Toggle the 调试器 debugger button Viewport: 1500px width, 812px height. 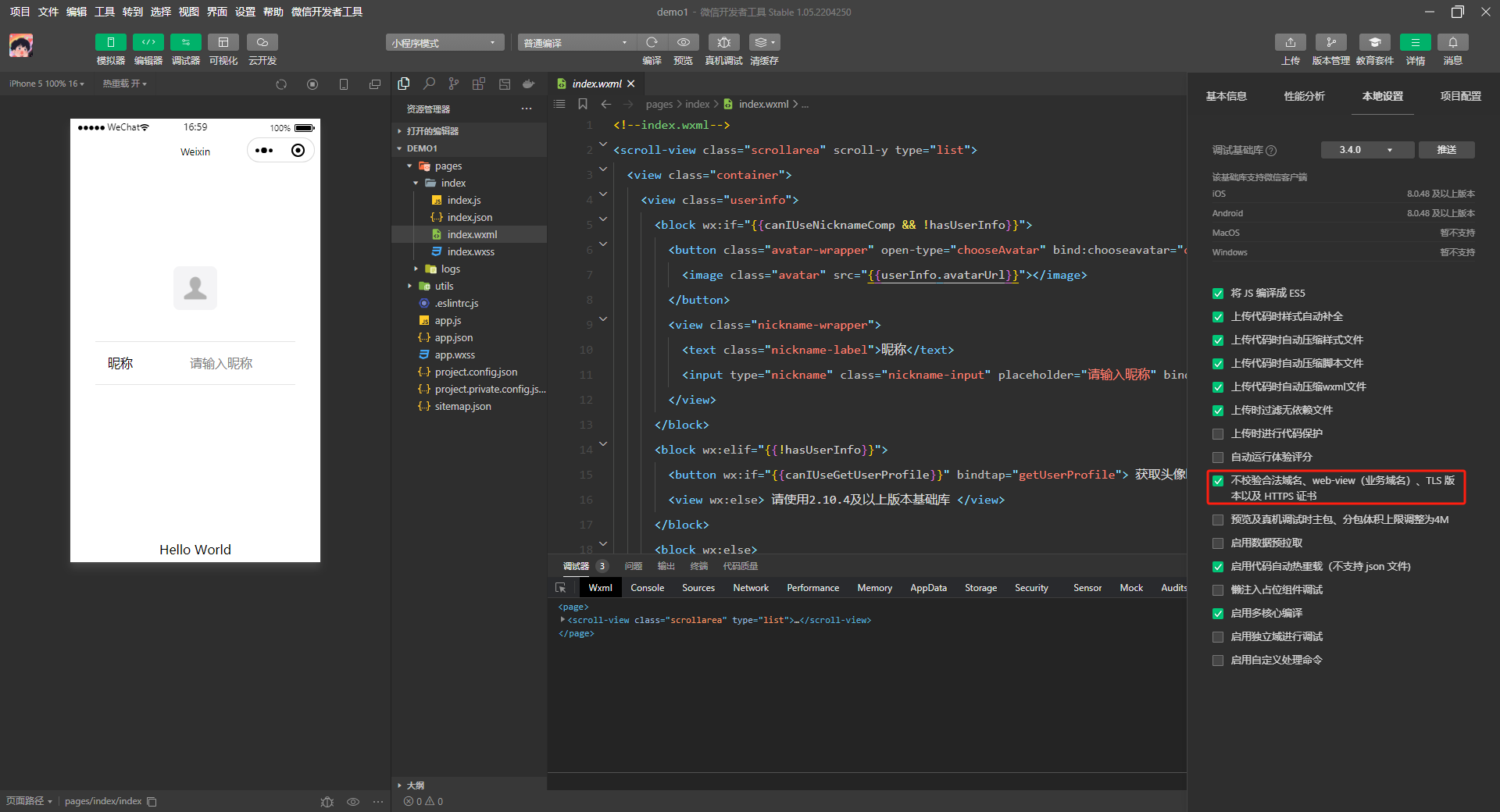click(185, 42)
